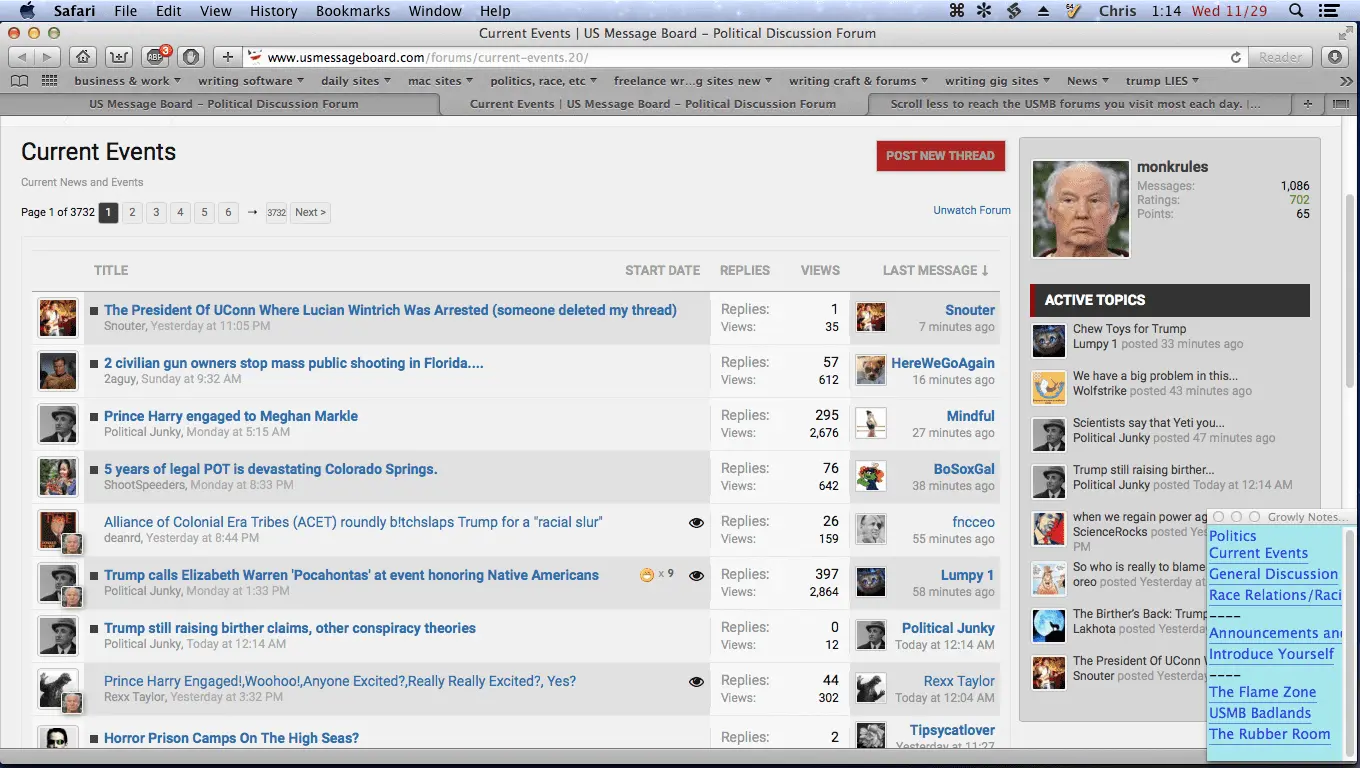Open the Prince Harry engaged to Meghan thread

pyautogui.click(x=230, y=416)
